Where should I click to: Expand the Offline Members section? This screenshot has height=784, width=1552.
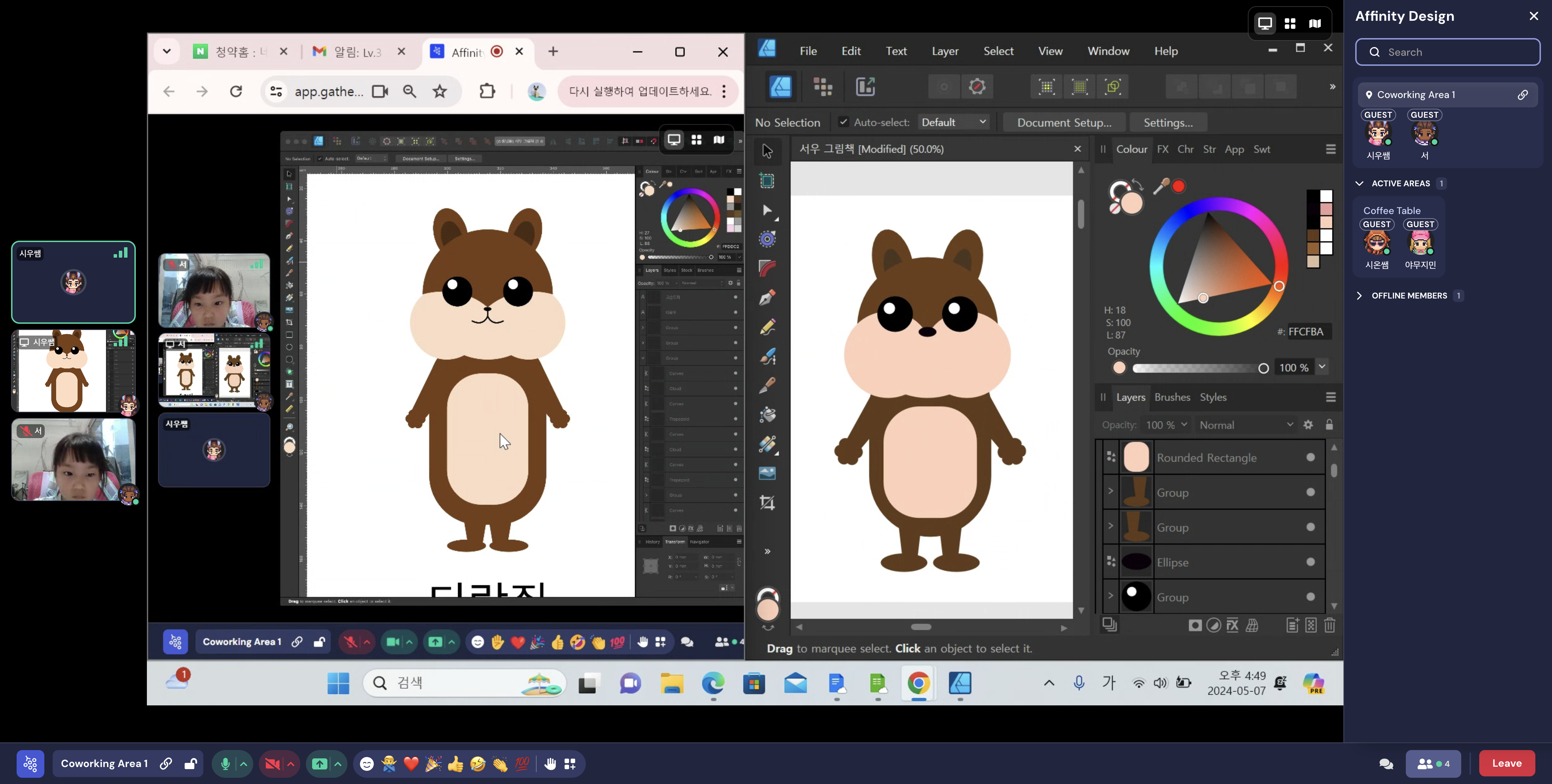click(x=1360, y=296)
